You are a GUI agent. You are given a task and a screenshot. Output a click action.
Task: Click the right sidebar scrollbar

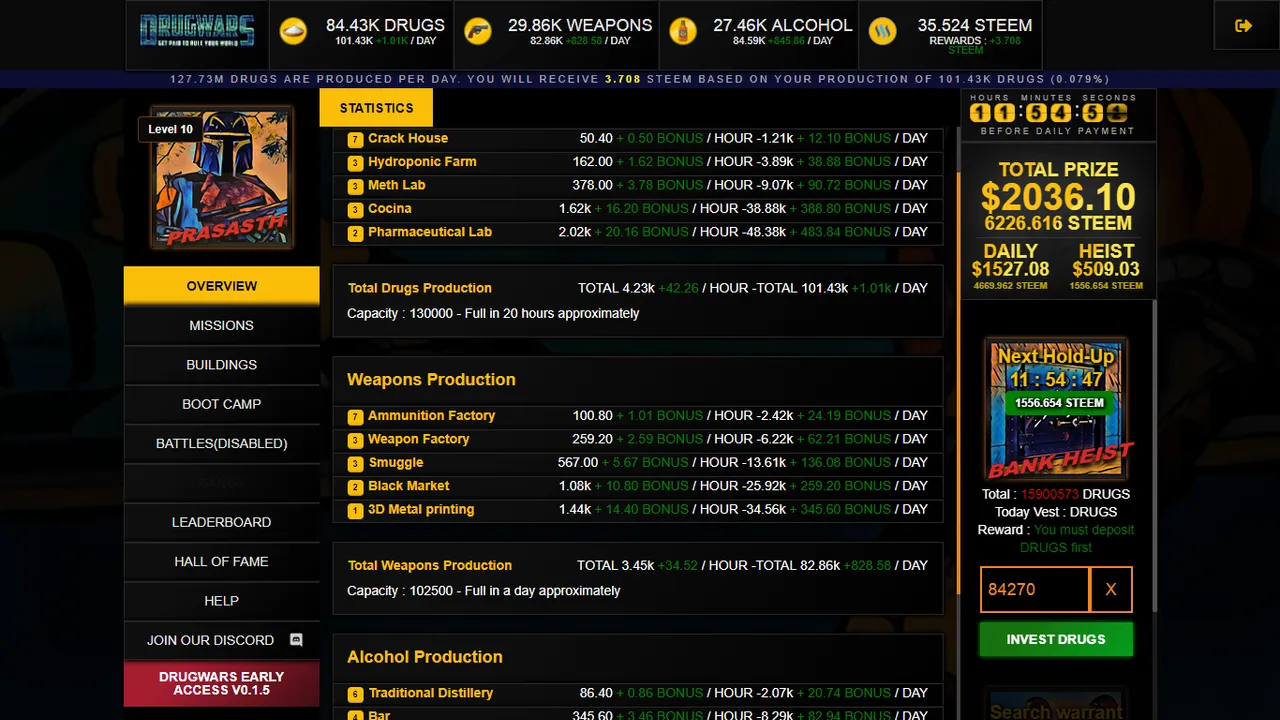coord(1154,455)
